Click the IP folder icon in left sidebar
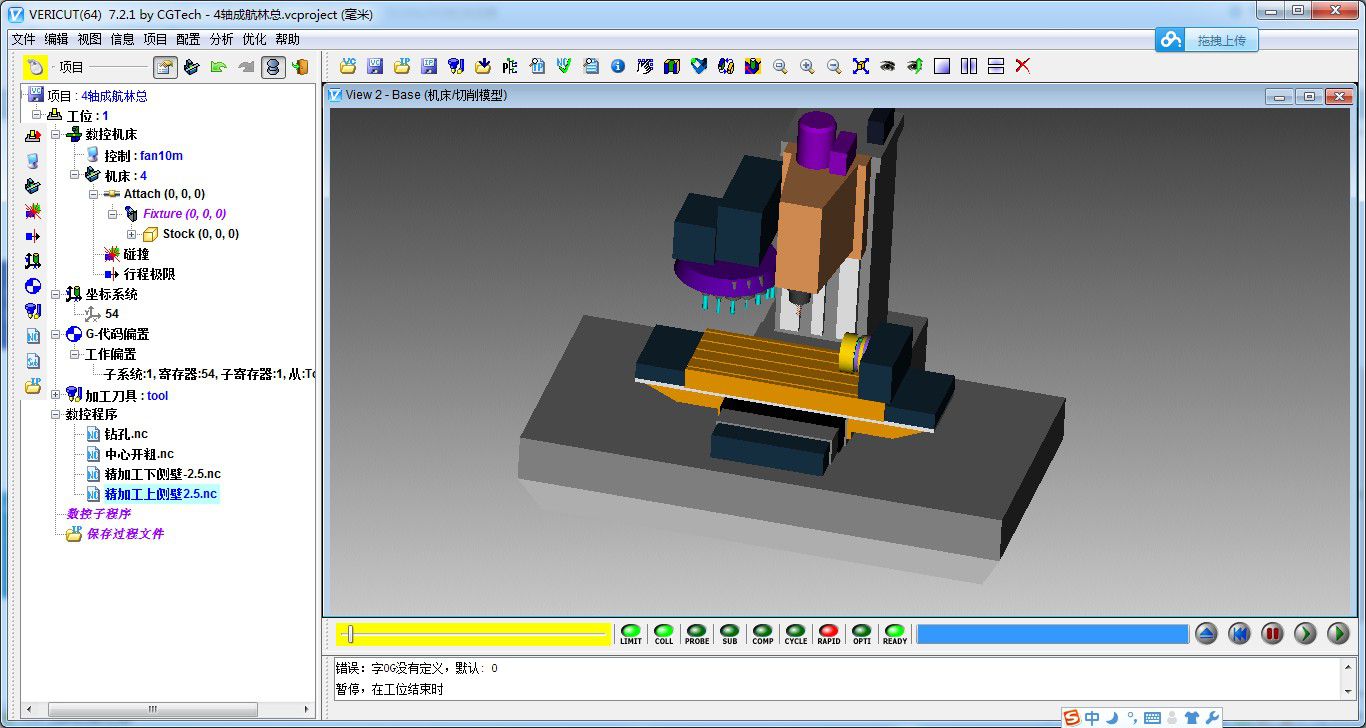1366x728 pixels. 33,386
